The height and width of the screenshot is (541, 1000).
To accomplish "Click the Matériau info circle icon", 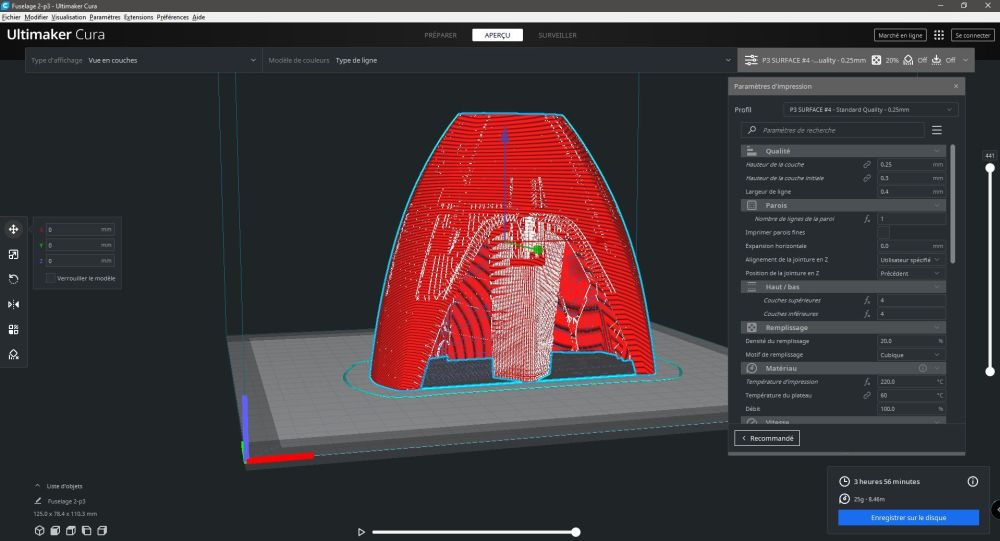I will click(922, 368).
